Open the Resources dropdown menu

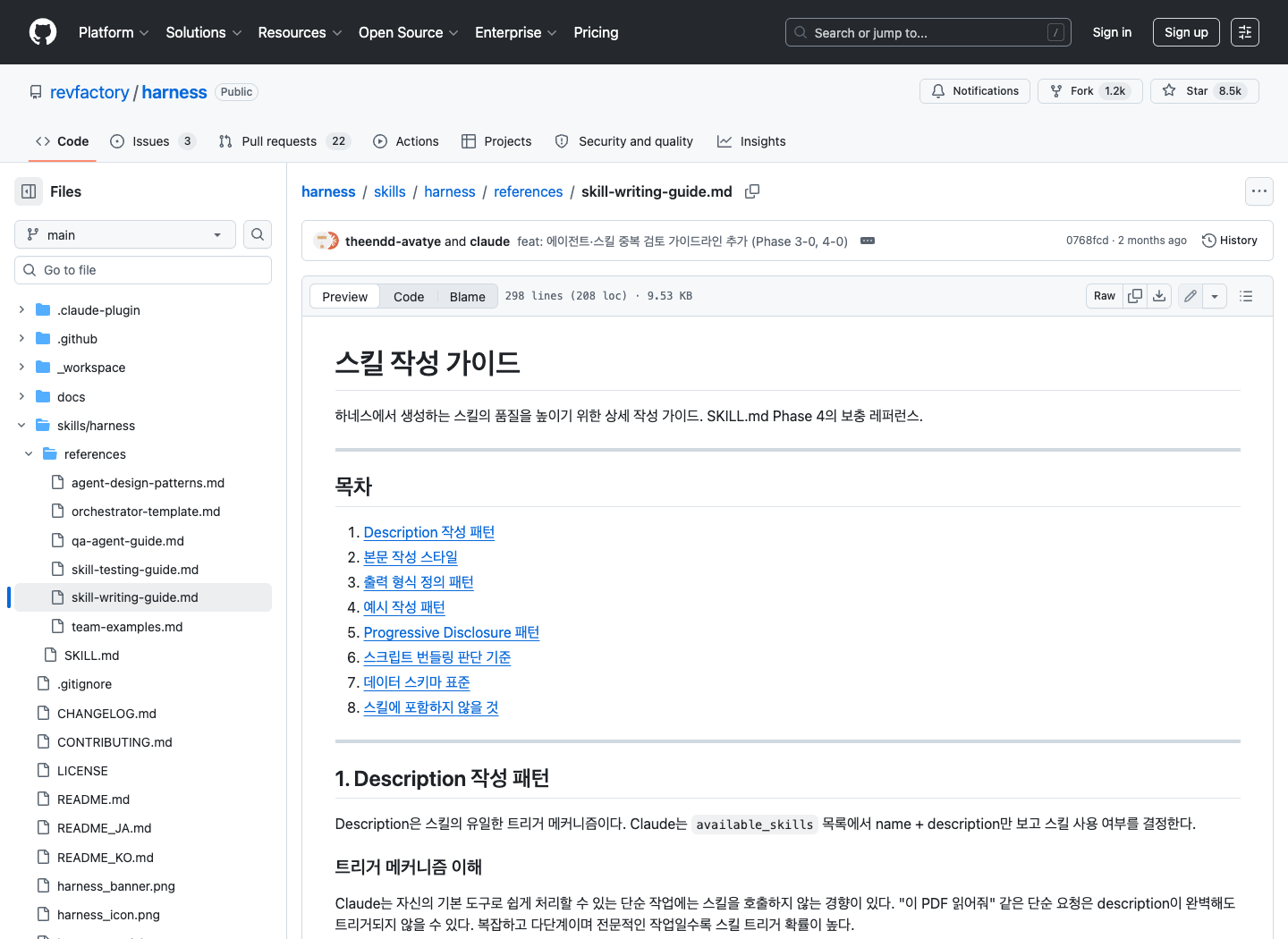point(300,32)
